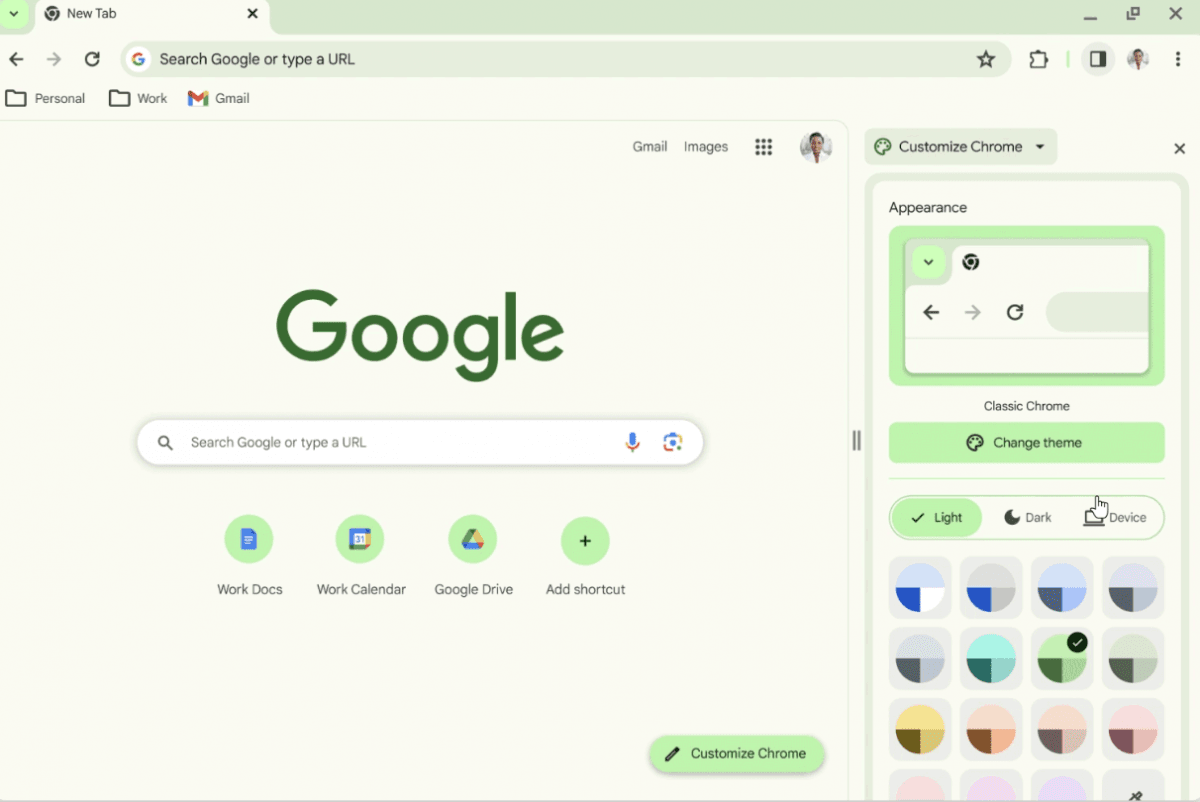Viewport: 1200px width, 802px height.
Task: Start voice search with microphone
Action: [632, 442]
